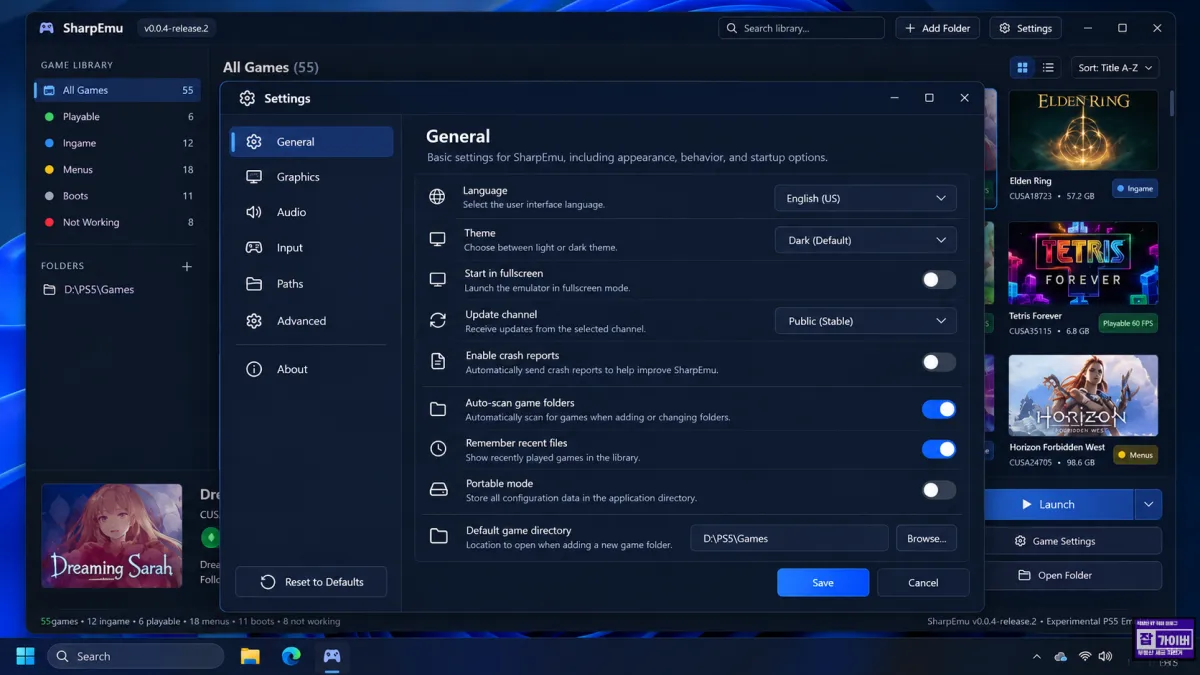Open the Theme dropdown
This screenshot has height=675, width=1200.
pos(866,240)
